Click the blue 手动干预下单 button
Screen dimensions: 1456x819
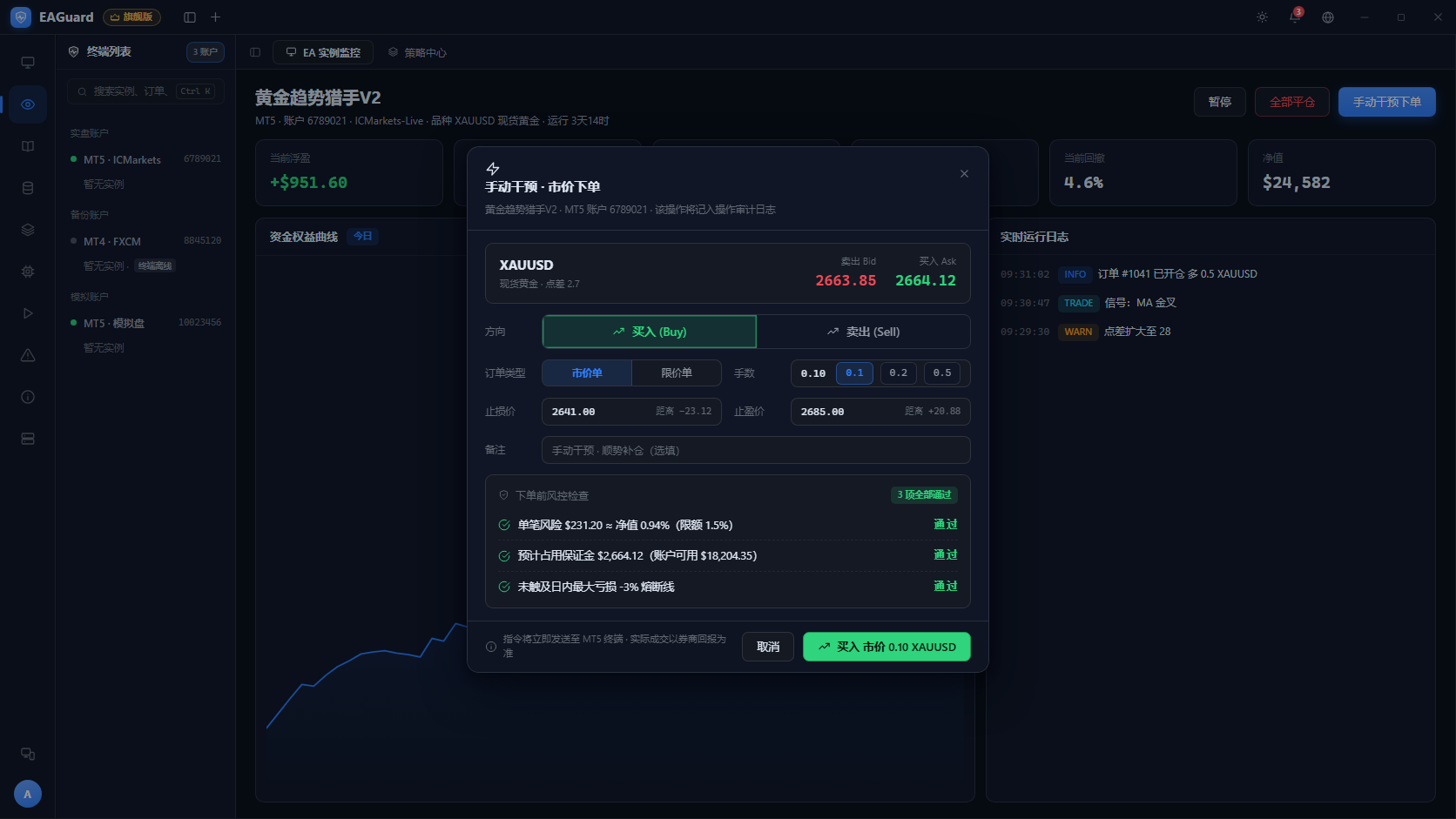pyautogui.click(x=1387, y=102)
